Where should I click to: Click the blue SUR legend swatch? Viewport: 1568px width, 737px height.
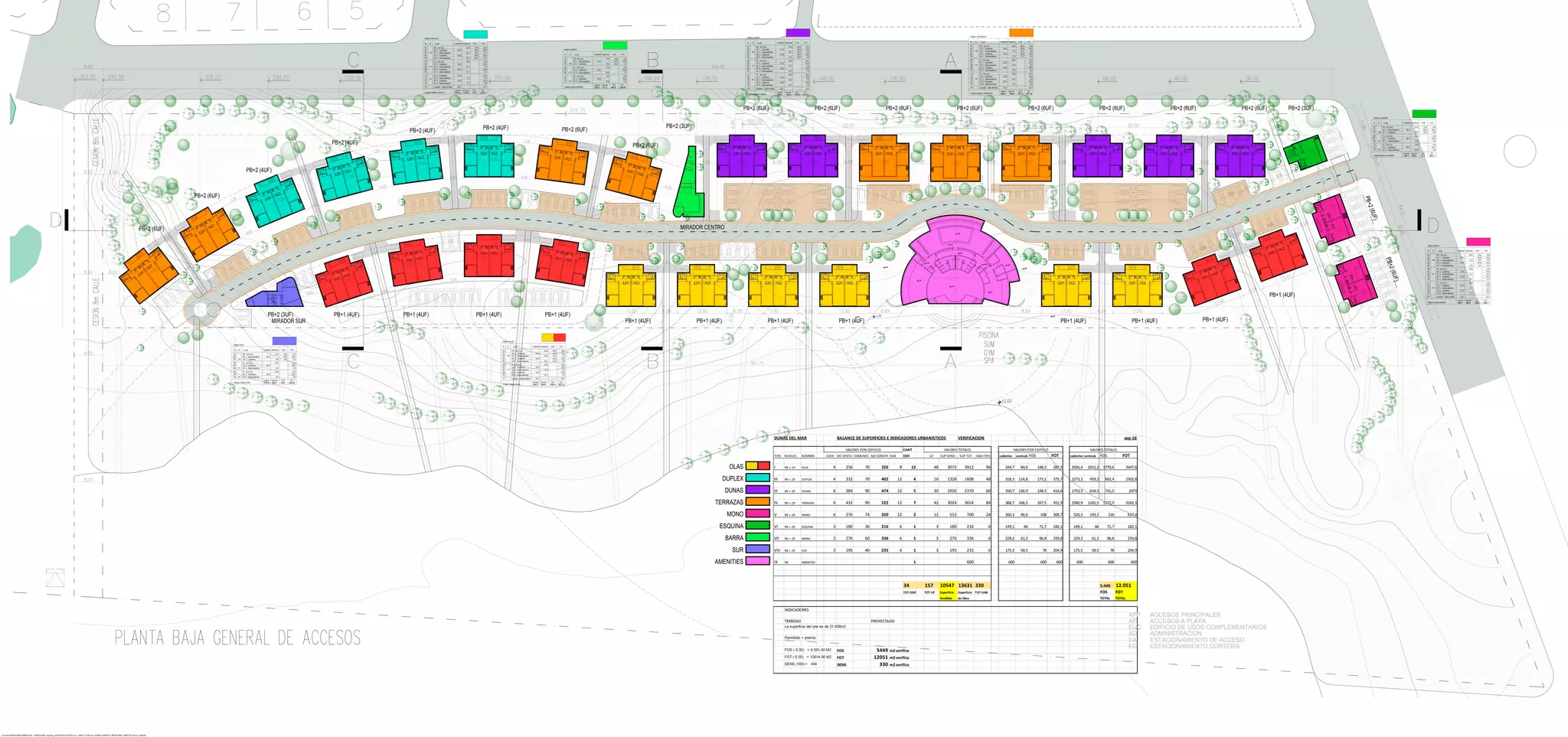[x=758, y=549]
